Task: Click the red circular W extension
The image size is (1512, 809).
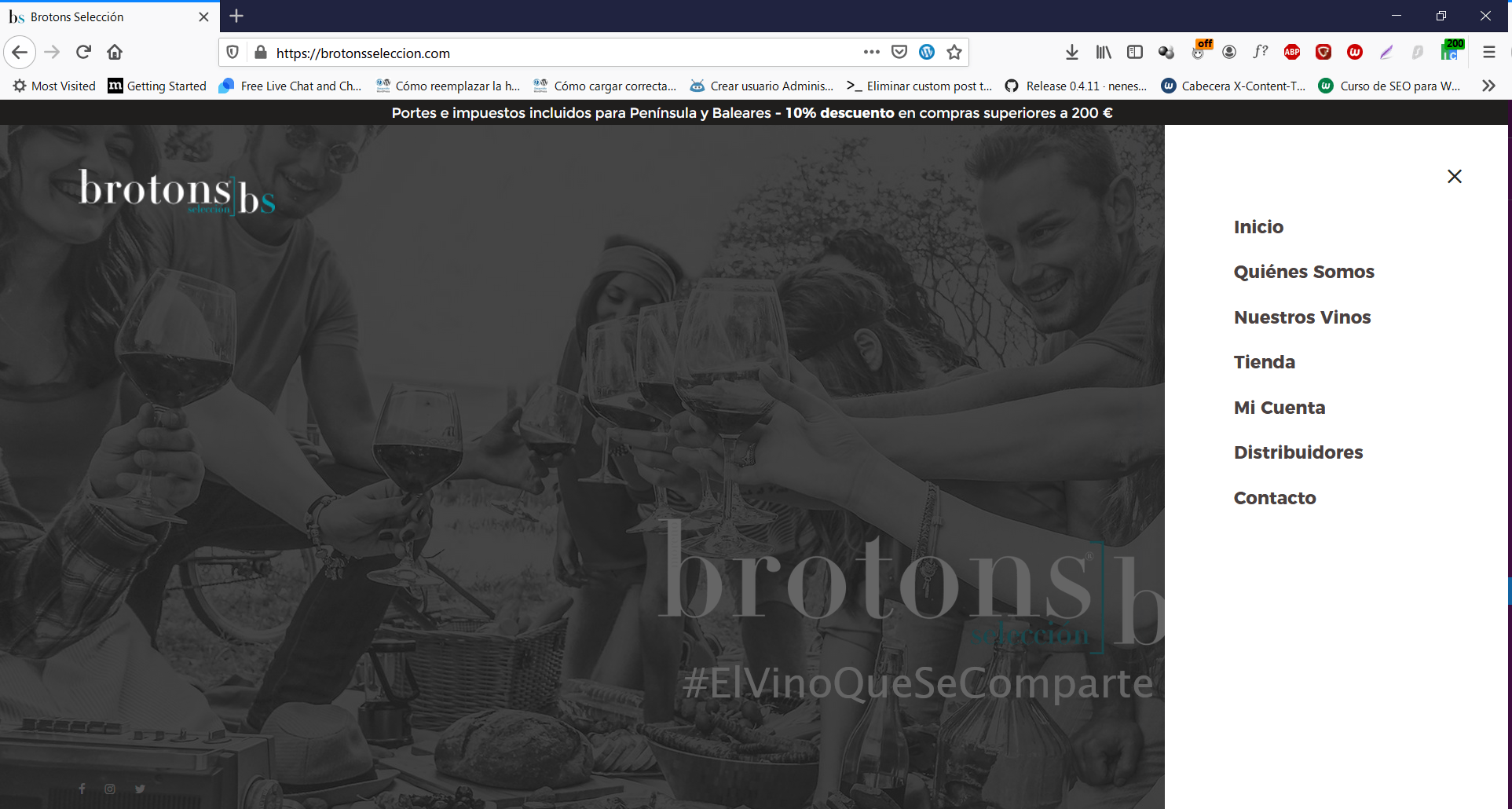Action: click(1355, 53)
